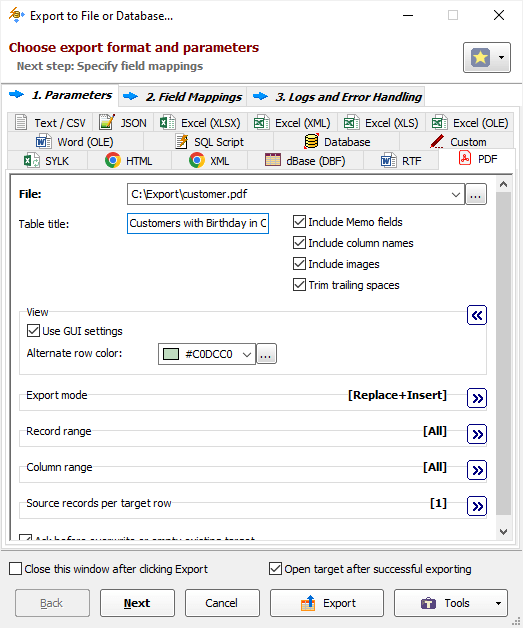Select the HTML format tab
The image size is (523, 628).
[129, 161]
